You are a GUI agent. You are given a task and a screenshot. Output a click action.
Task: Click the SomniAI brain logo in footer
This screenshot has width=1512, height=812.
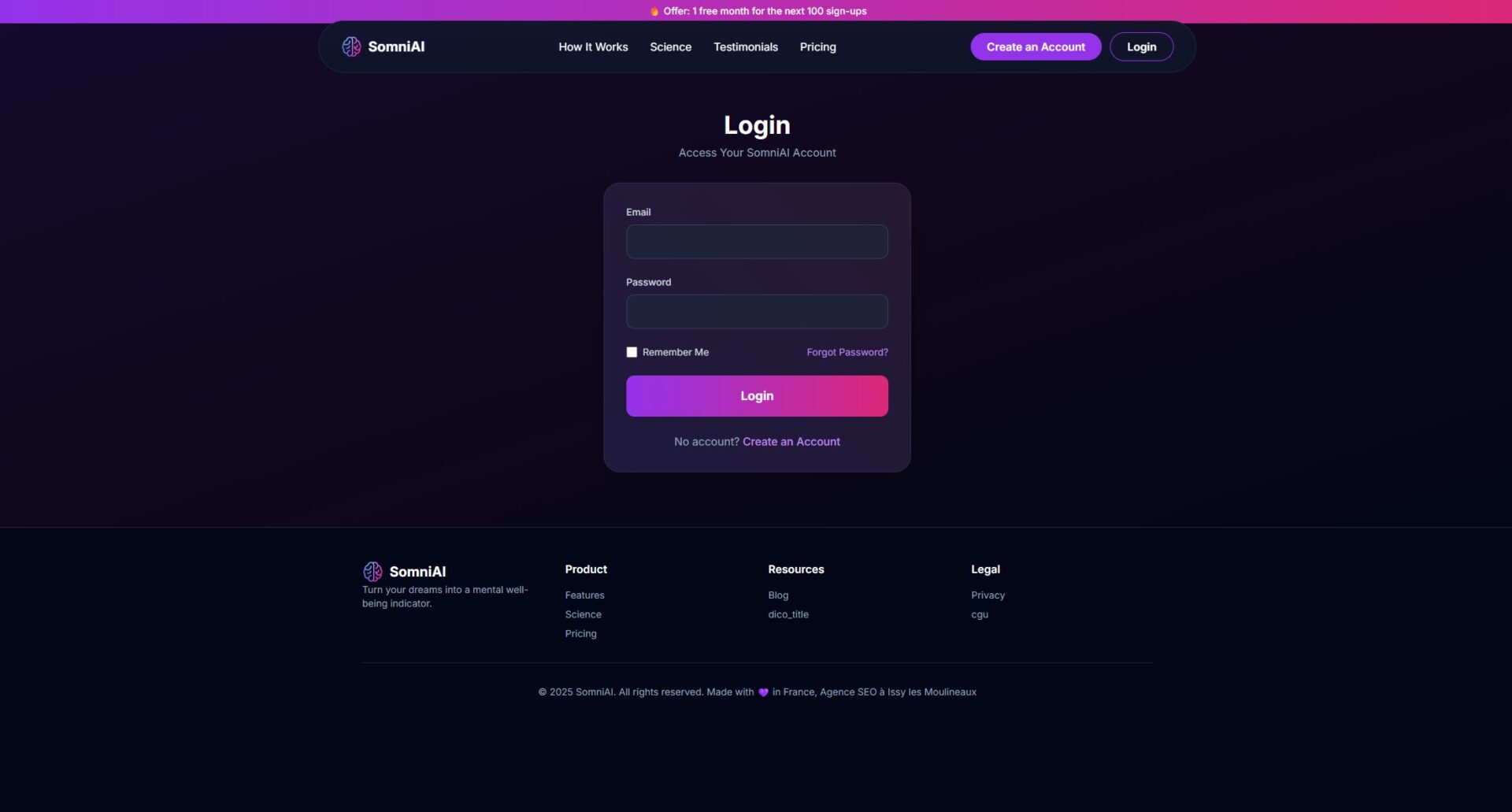[372, 571]
